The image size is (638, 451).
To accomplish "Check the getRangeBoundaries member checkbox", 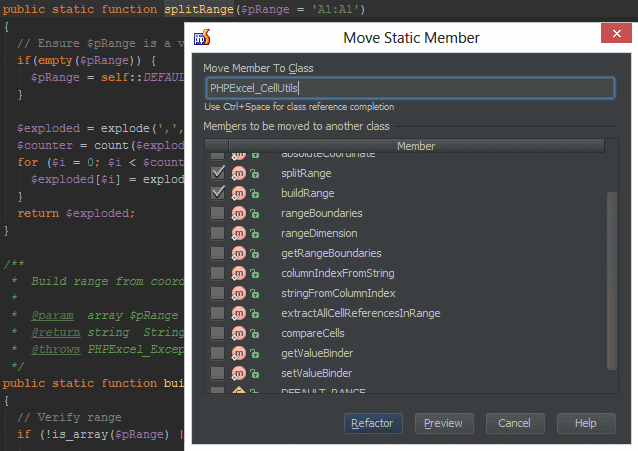I will pyautogui.click(x=218, y=253).
